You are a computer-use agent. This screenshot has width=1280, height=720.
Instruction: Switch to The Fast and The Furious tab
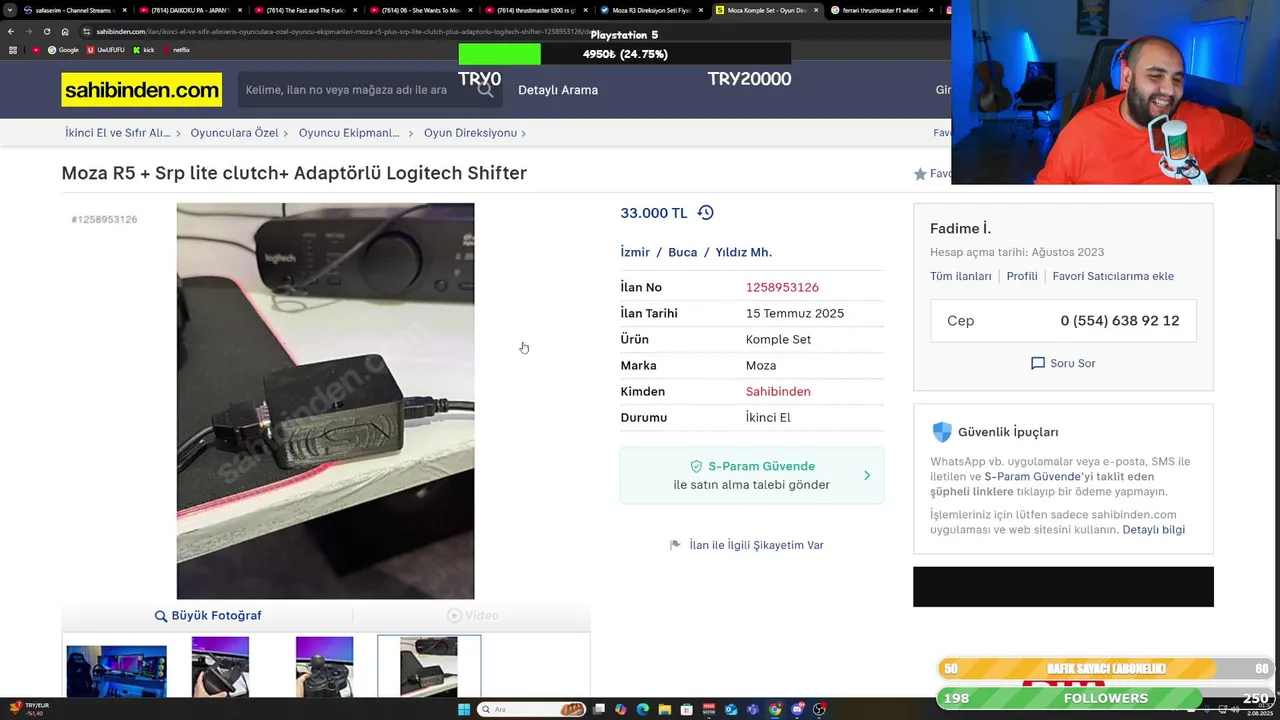(x=305, y=10)
